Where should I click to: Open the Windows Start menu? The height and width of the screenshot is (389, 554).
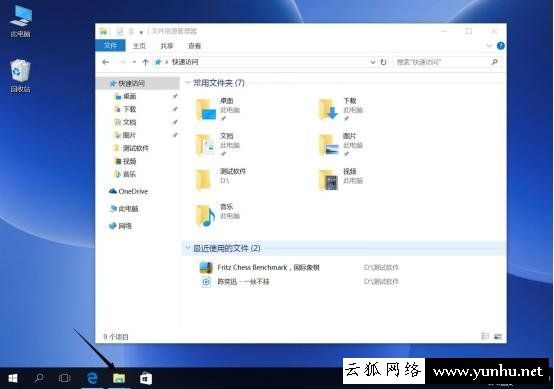coord(13,378)
